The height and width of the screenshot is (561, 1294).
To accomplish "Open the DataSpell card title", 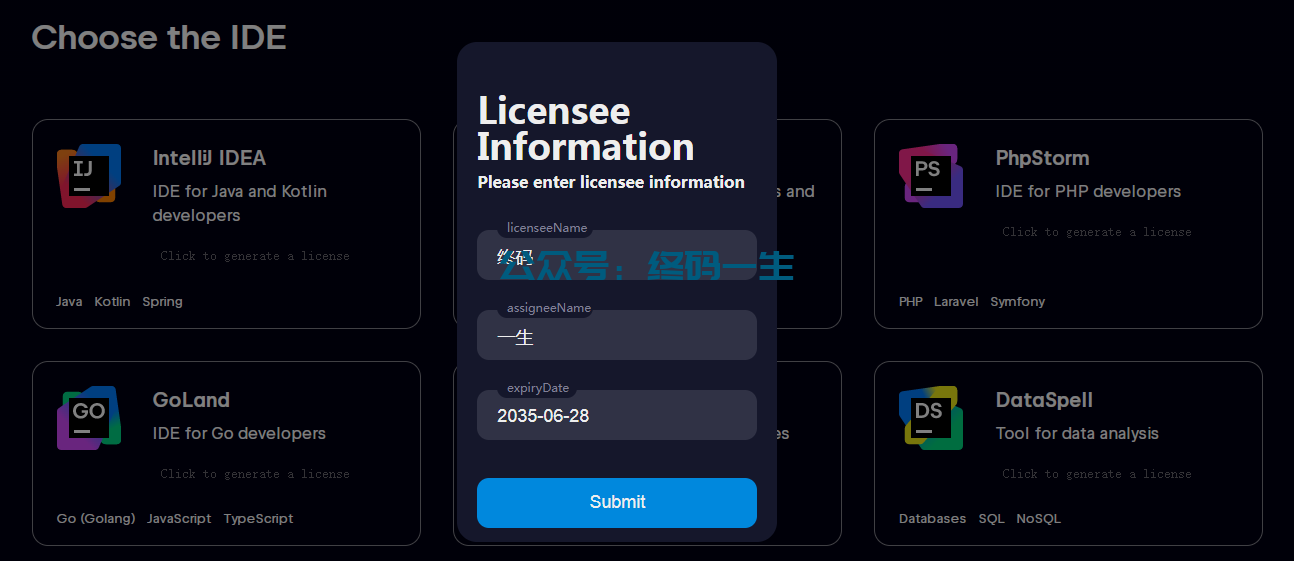I will coord(1044,400).
